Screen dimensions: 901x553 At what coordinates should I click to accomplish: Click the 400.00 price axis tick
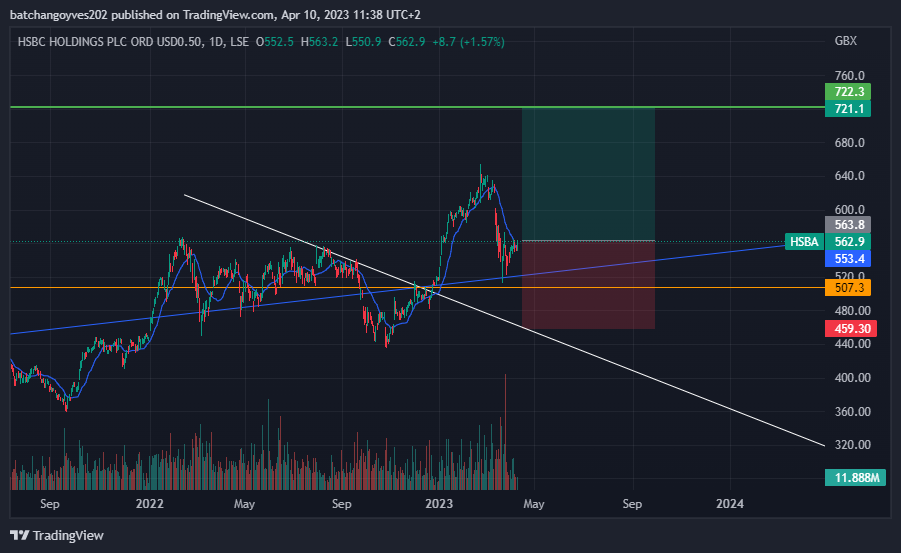[x=852, y=378]
